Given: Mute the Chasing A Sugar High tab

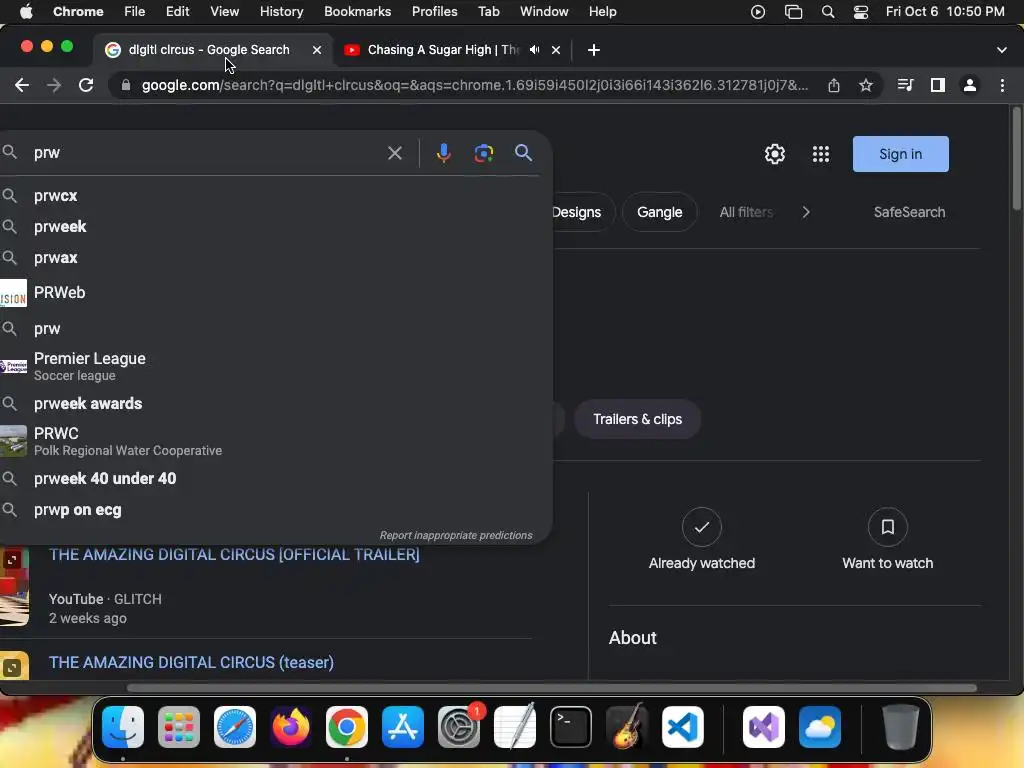Looking at the screenshot, I should click(534, 50).
